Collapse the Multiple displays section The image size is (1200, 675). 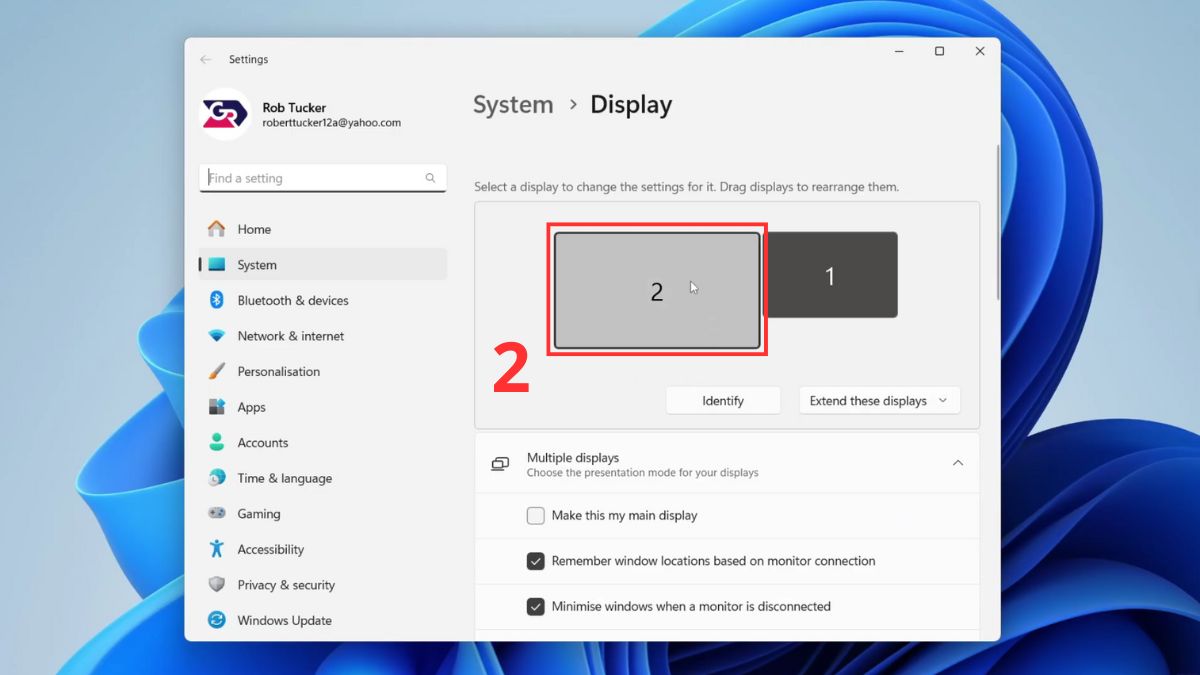958,463
